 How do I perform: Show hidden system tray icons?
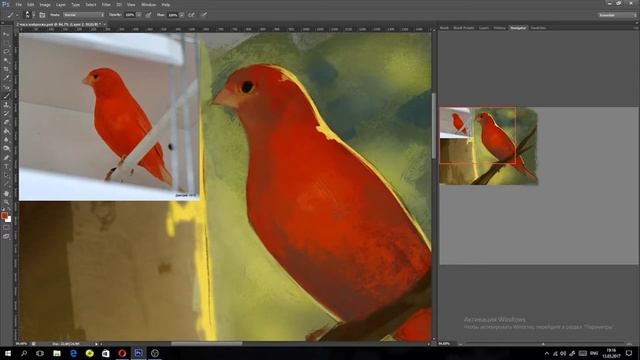pyautogui.click(x=547, y=353)
